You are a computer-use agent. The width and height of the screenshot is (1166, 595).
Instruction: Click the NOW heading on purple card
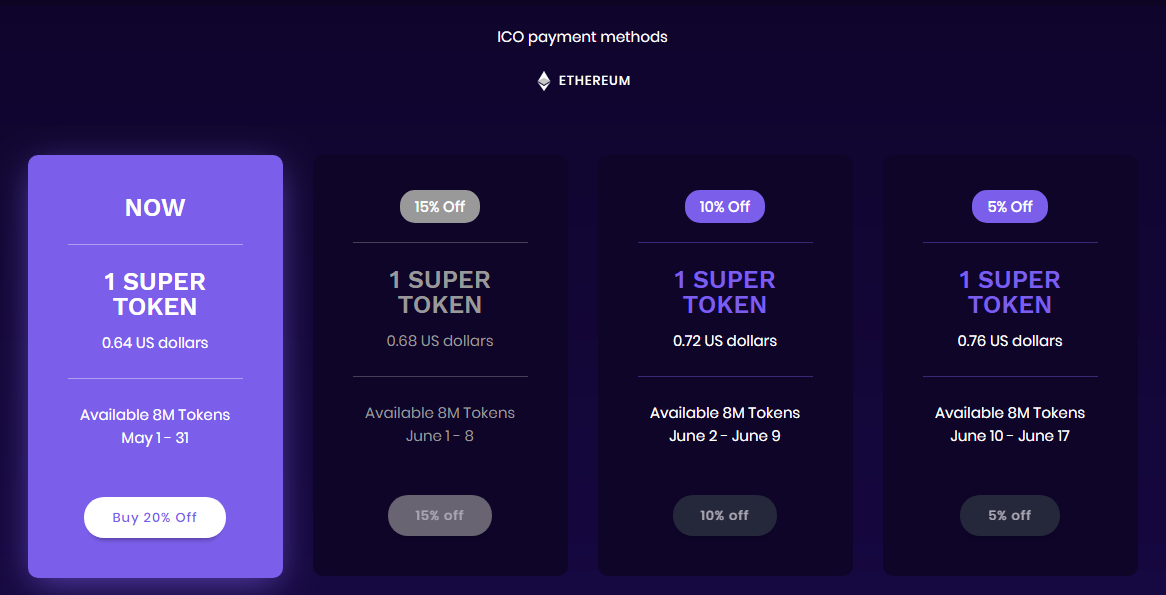click(155, 208)
